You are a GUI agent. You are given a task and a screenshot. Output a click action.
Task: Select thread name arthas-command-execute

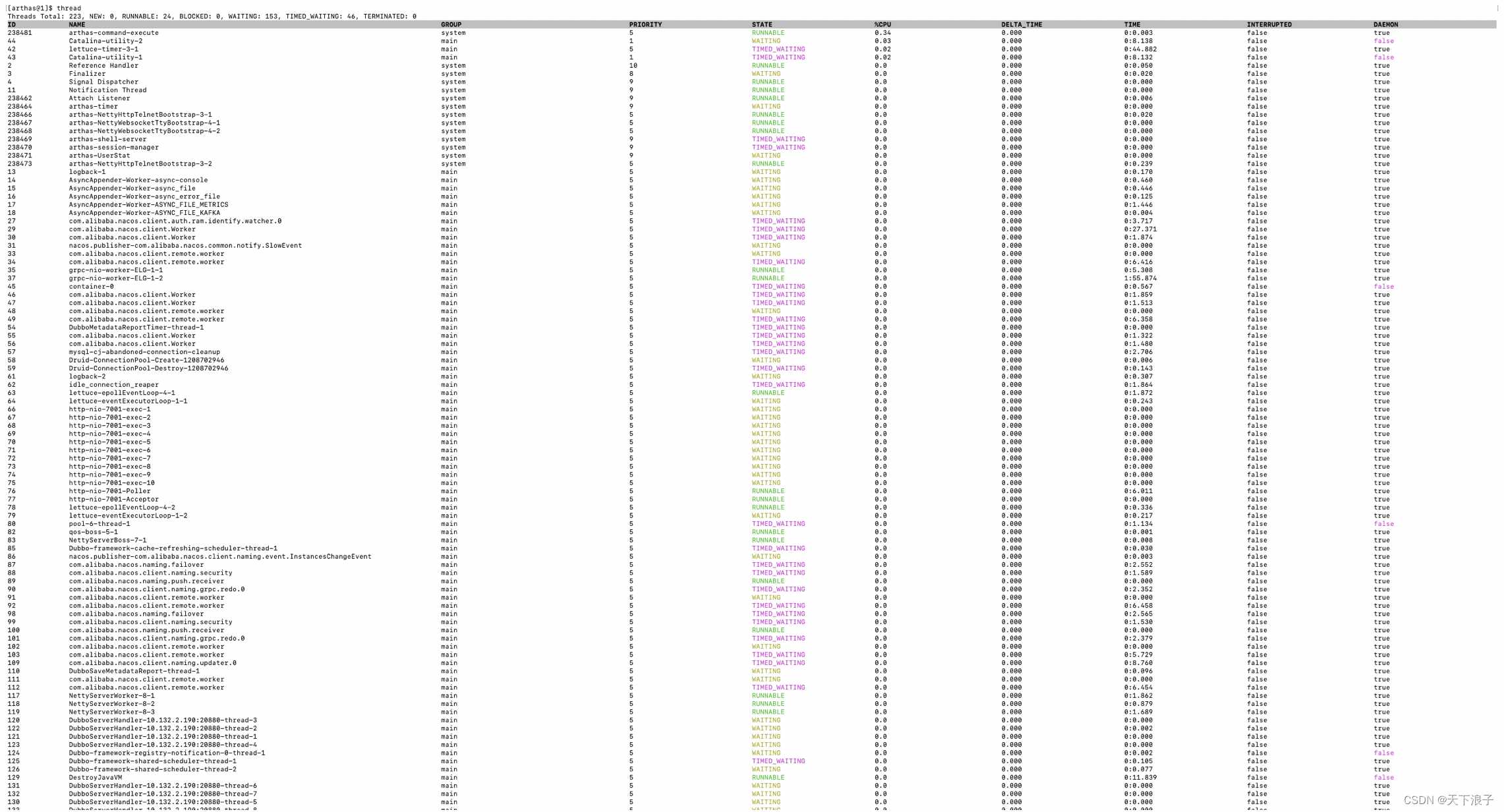[x=113, y=33]
